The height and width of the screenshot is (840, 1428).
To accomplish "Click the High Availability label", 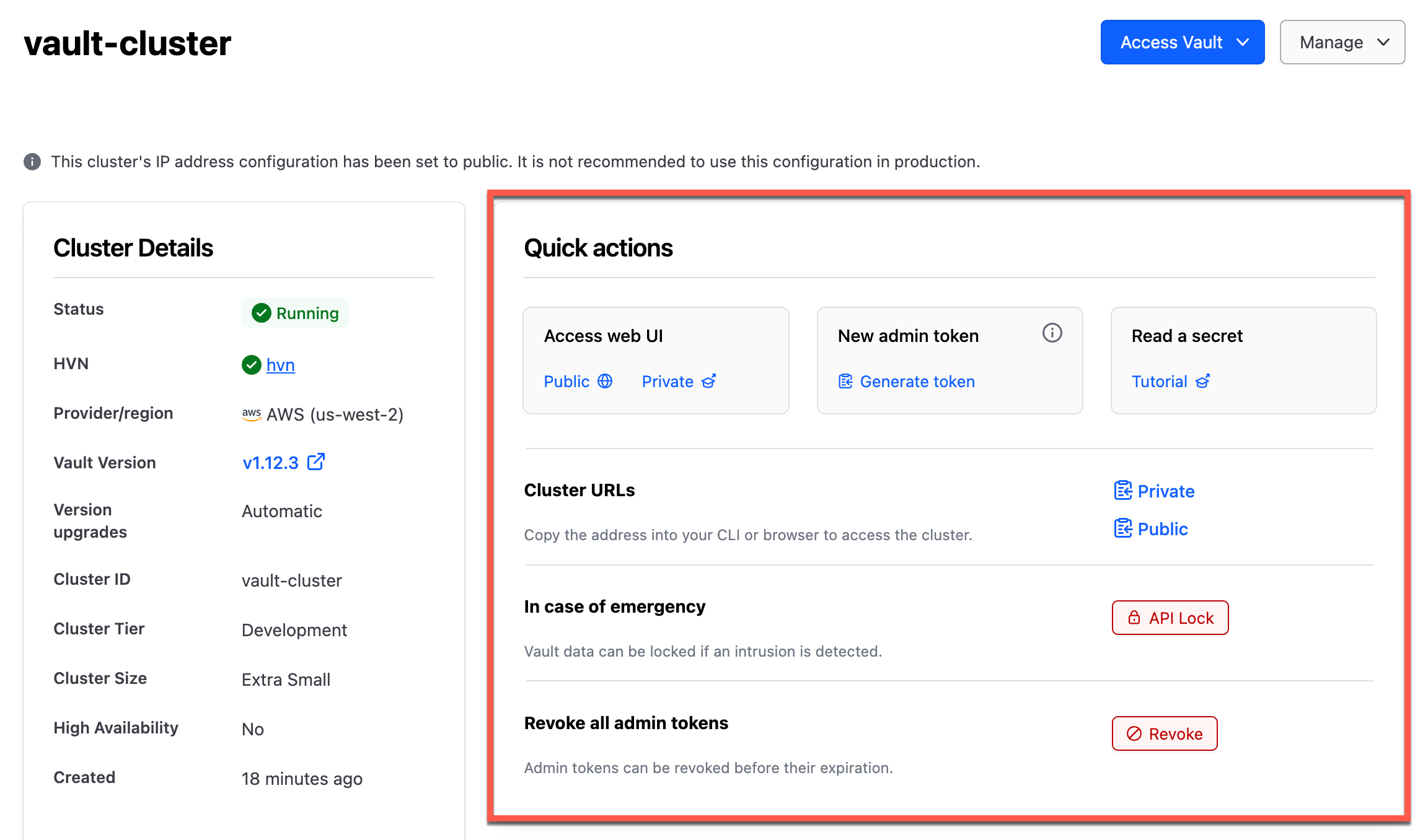I will (x=116, y=728).
